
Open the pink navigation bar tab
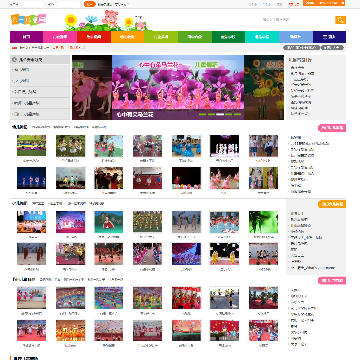[60, 37]
